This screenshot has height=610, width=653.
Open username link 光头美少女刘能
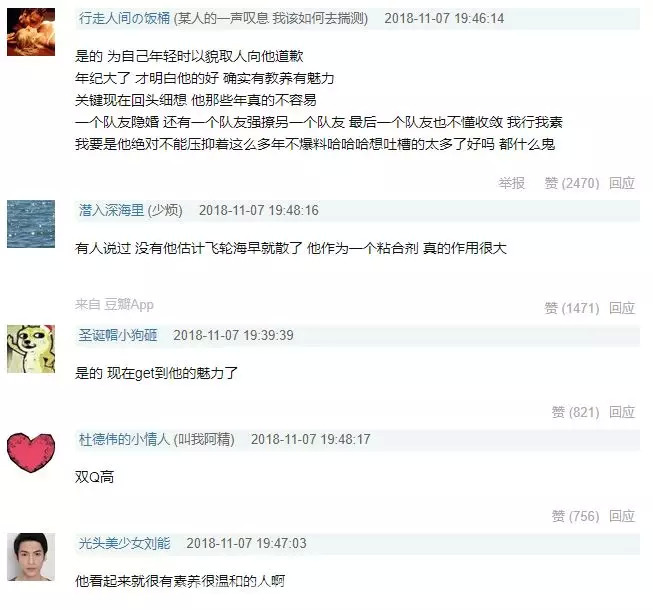point(124,543)
